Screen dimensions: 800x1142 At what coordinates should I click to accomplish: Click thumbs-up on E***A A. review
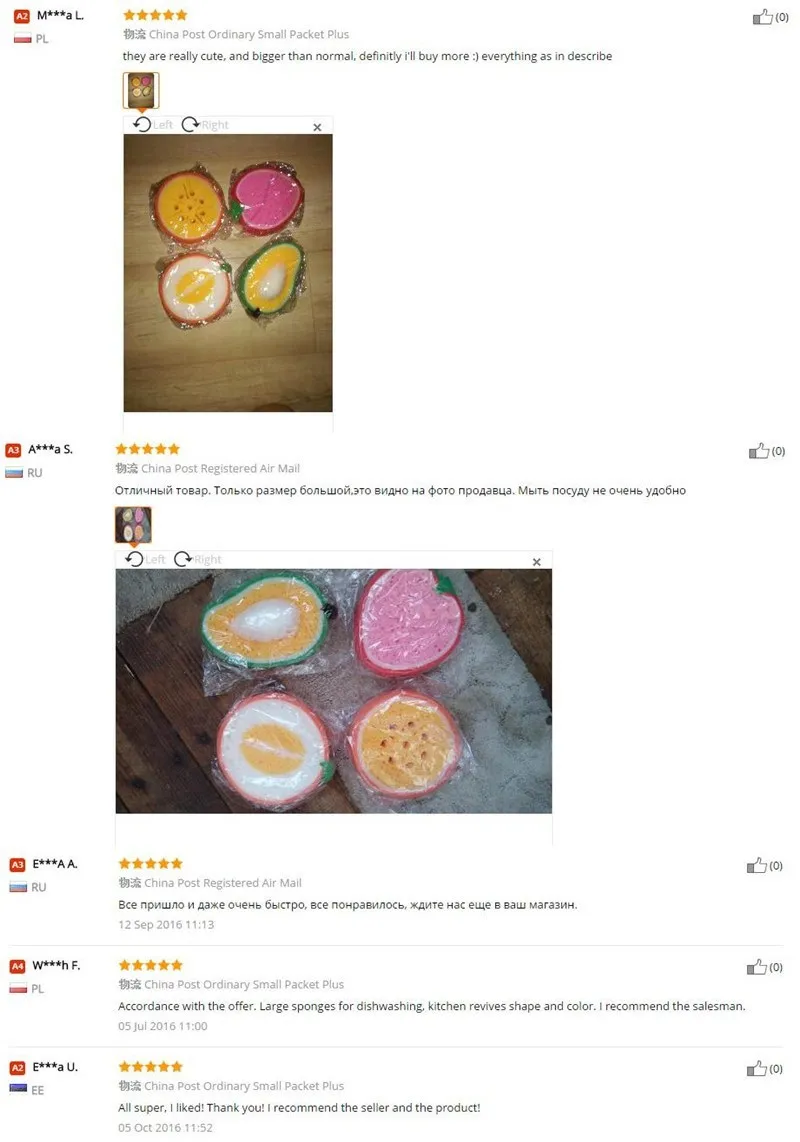click(756, 865)
